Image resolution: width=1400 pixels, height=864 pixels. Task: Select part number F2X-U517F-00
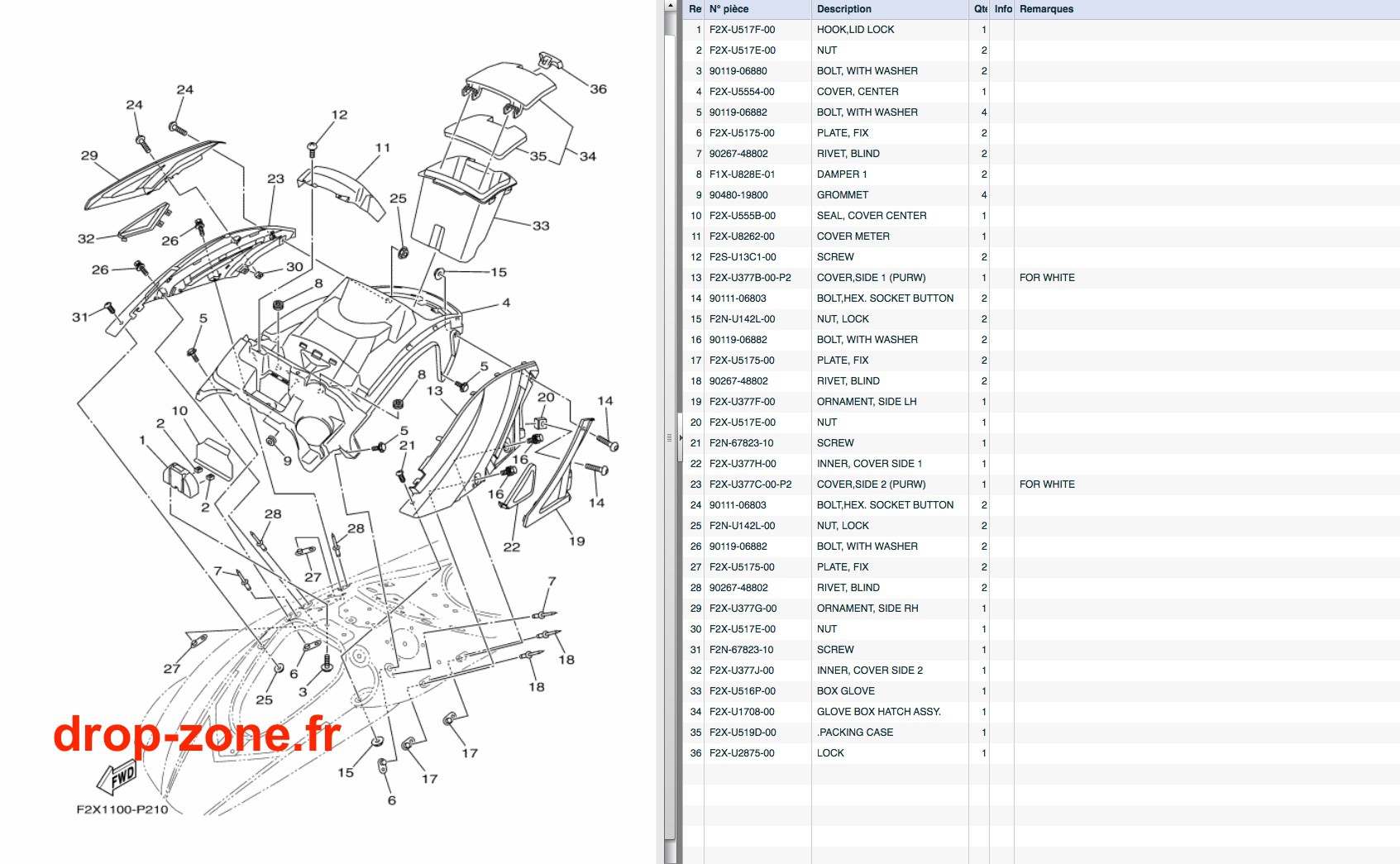pyautogui.click(x=742, y=30)
